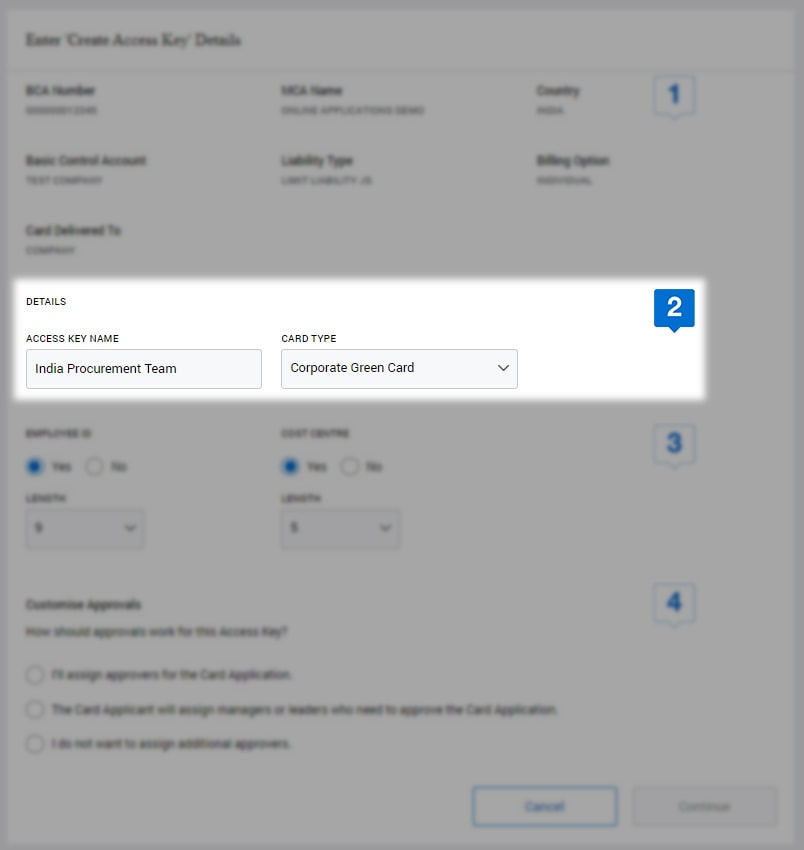Open the Card Type dropdown arrow
804x850 pixels.
503,368
